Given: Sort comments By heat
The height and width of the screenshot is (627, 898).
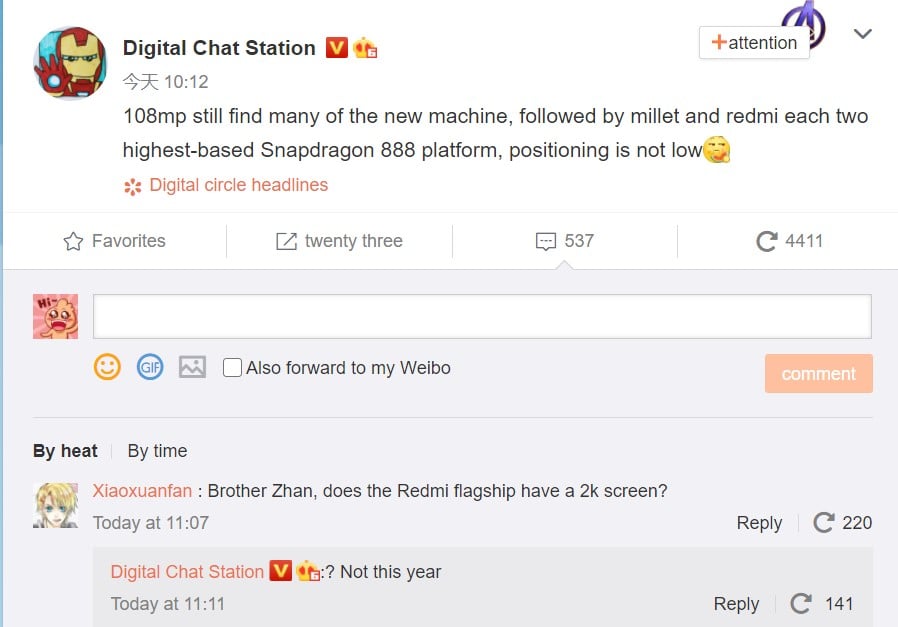Looking at the screenshot, I should (65, 451).
